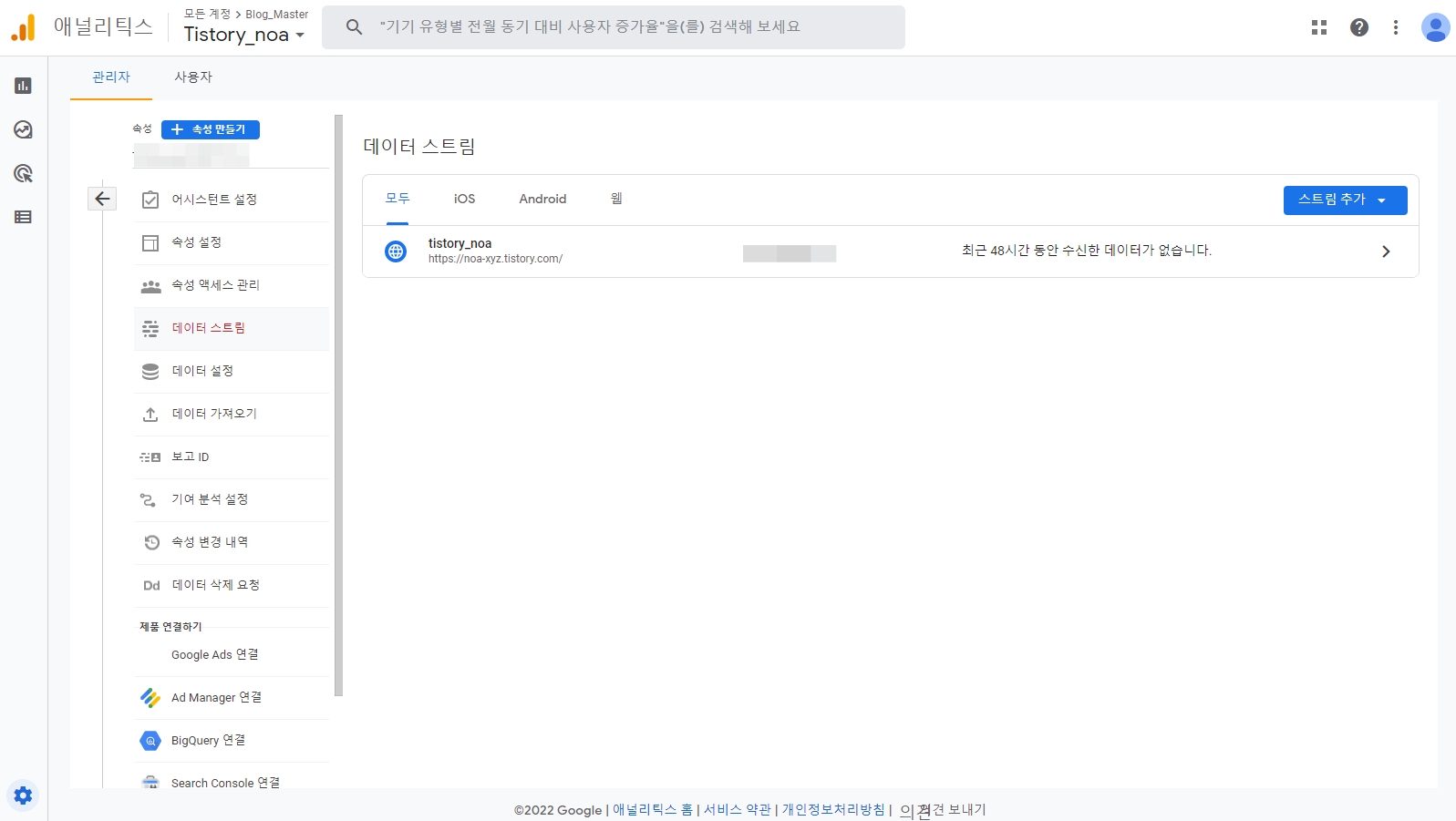Select the 모두 stream filter tab

398,199
